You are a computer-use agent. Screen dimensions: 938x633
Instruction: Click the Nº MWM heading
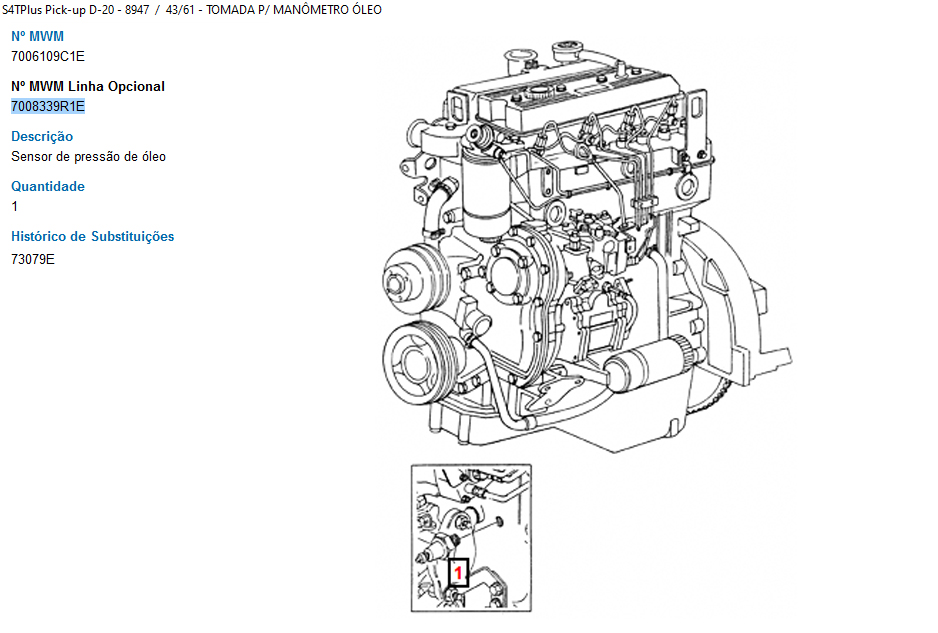click(37, 36)
